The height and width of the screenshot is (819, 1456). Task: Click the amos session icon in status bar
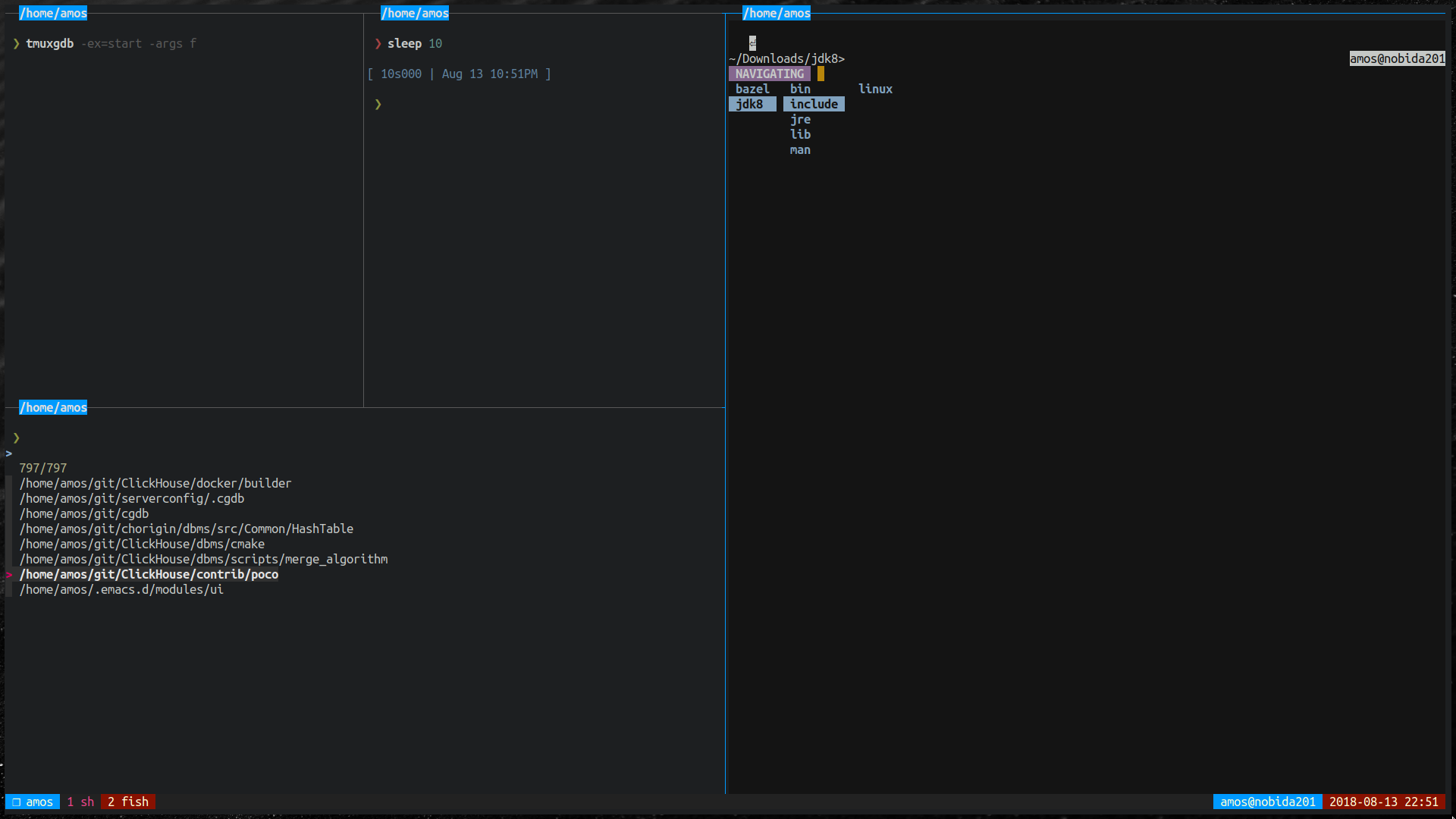tap(16, 802)
